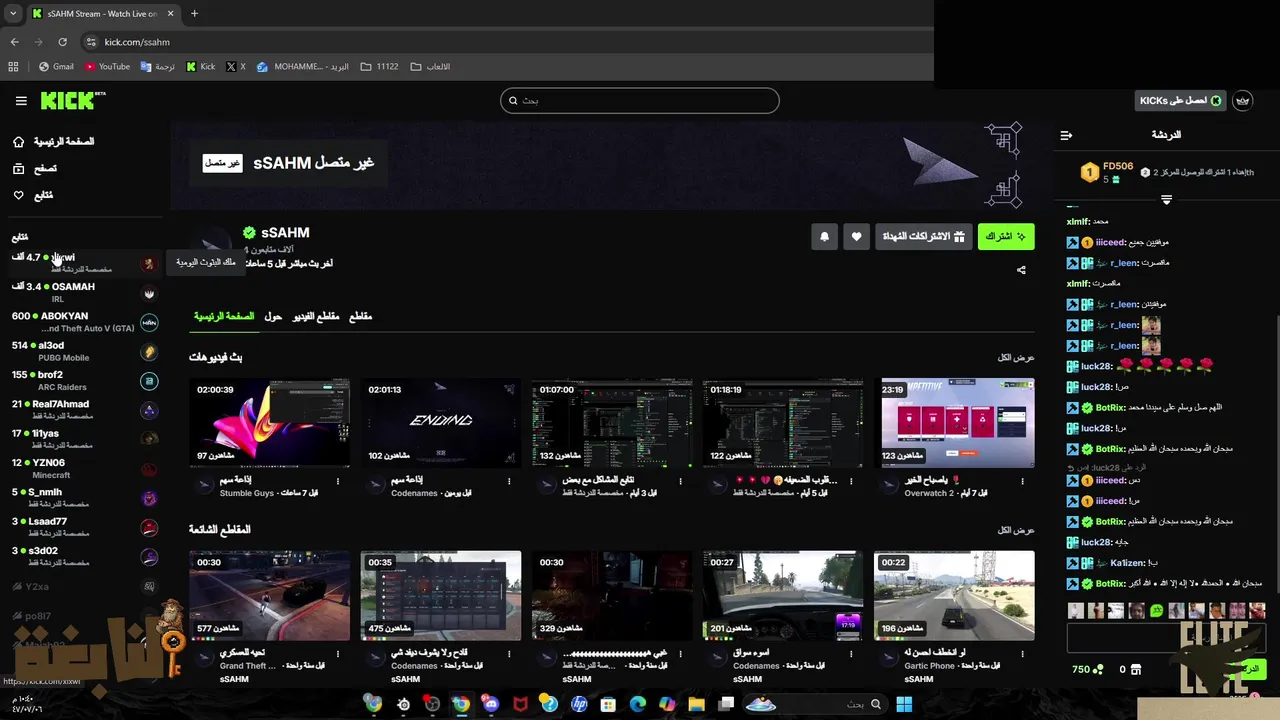Image resolution: width=1280 pixels, height=720 pixels.
Task: Open the browse compass sidebar icon
Action: coord(18,169)
